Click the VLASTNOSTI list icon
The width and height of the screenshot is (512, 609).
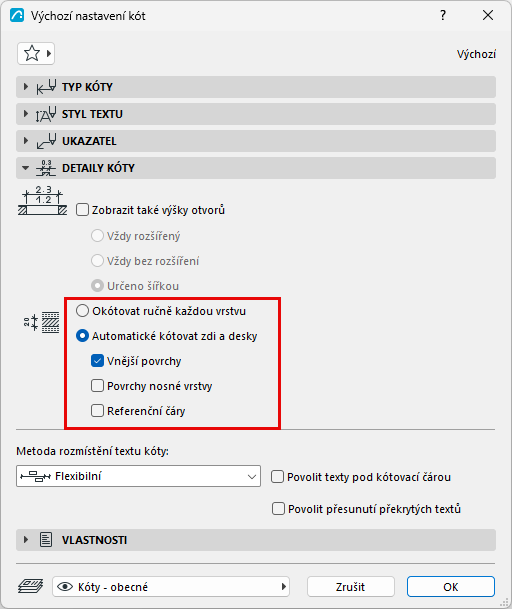46,540
